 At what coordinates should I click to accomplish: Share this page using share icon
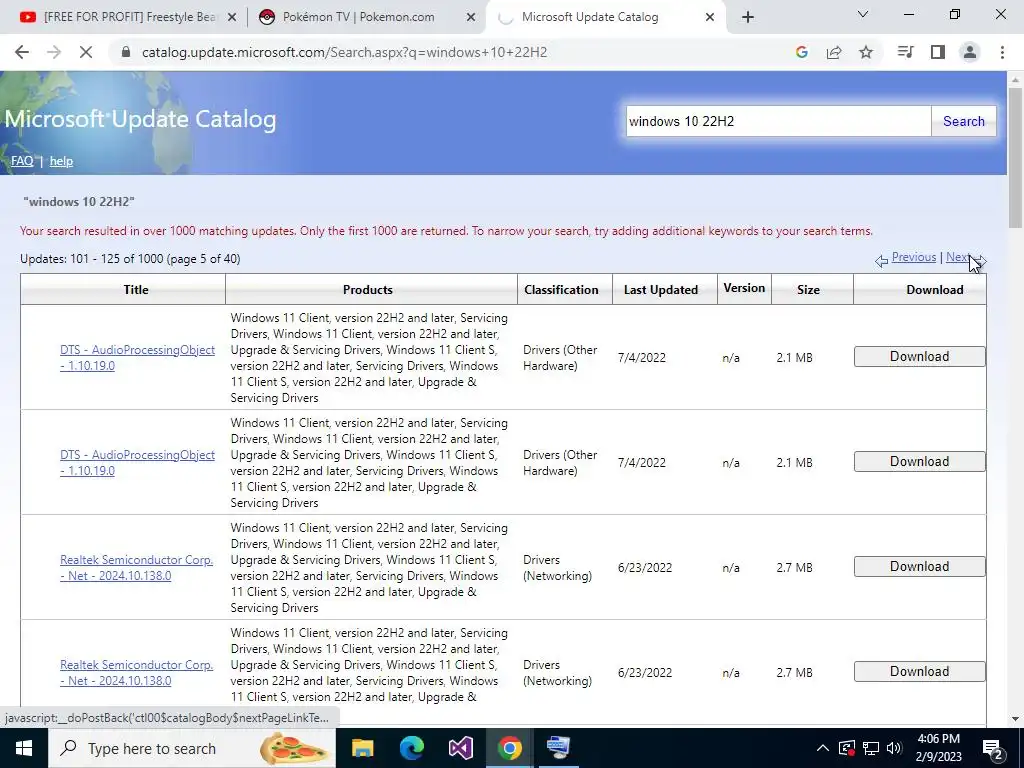pos(834,52)
